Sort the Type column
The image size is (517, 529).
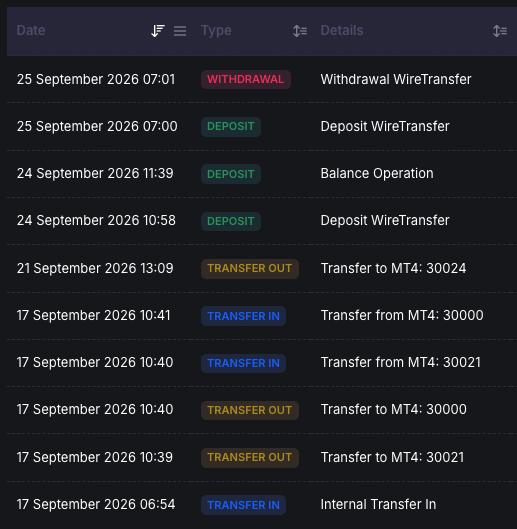click(300, 31)
